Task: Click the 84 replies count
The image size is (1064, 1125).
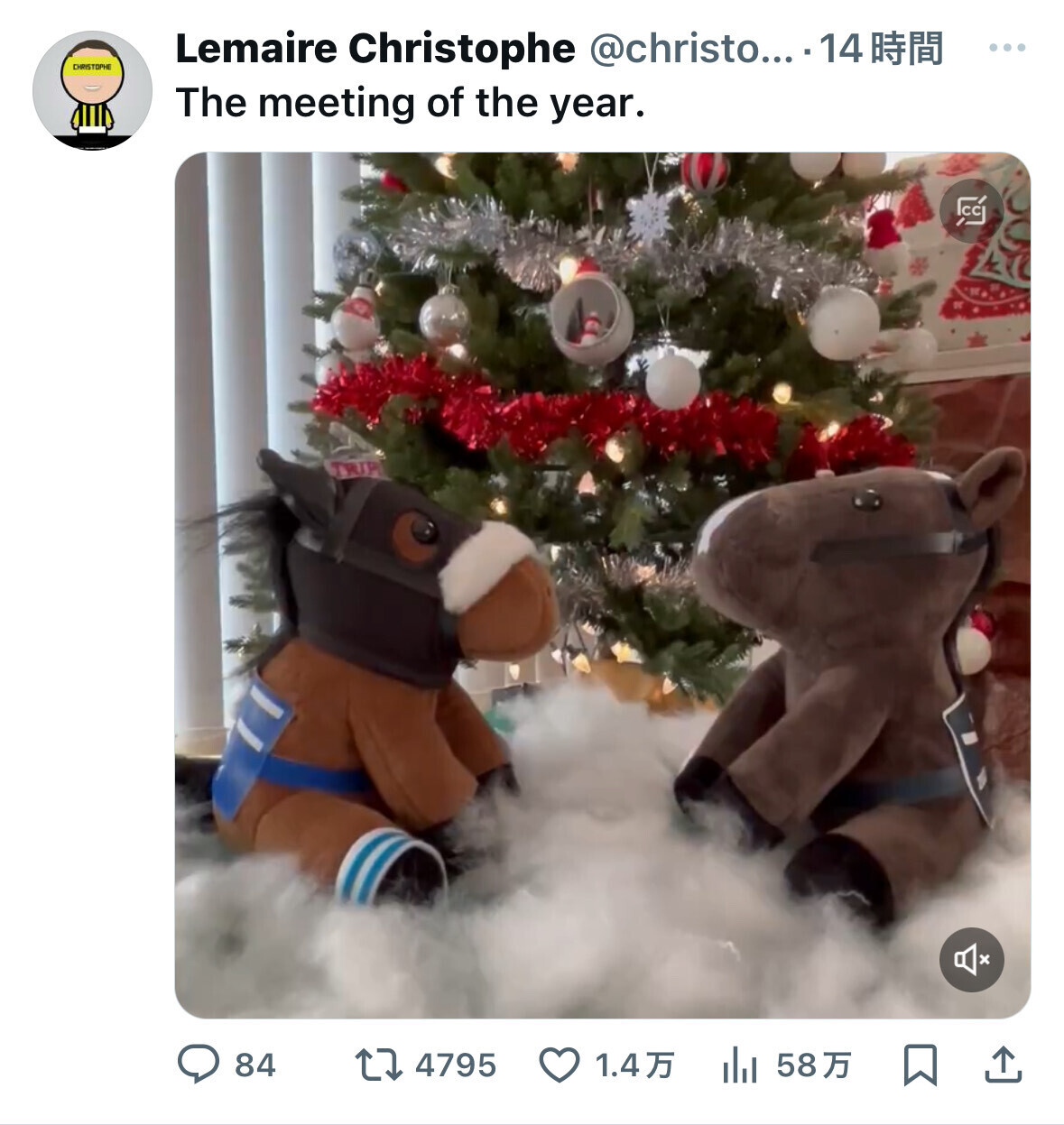Action: click(255, 1066)
